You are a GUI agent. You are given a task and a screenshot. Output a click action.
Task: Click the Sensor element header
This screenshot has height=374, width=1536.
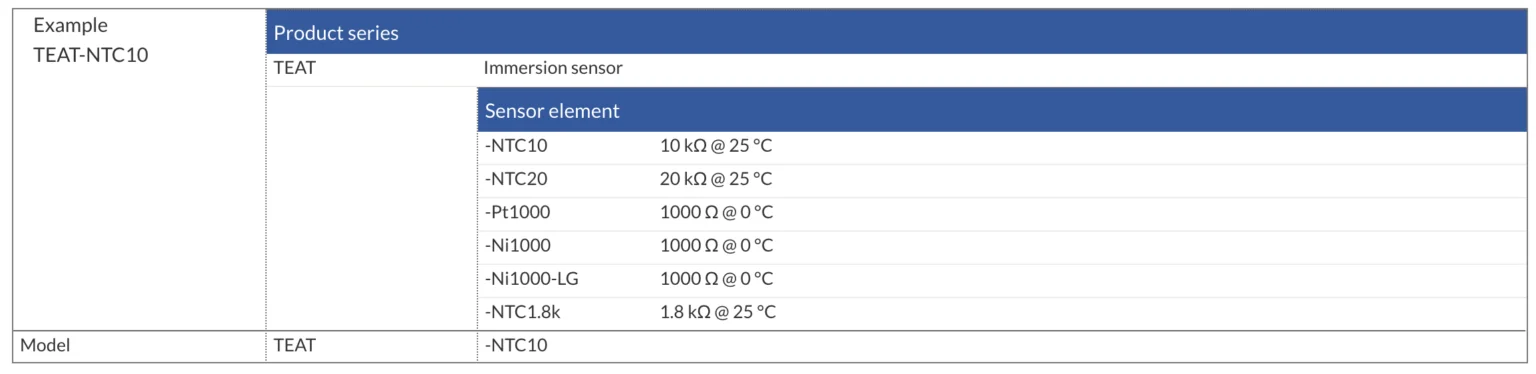(x=1002, y=110)
